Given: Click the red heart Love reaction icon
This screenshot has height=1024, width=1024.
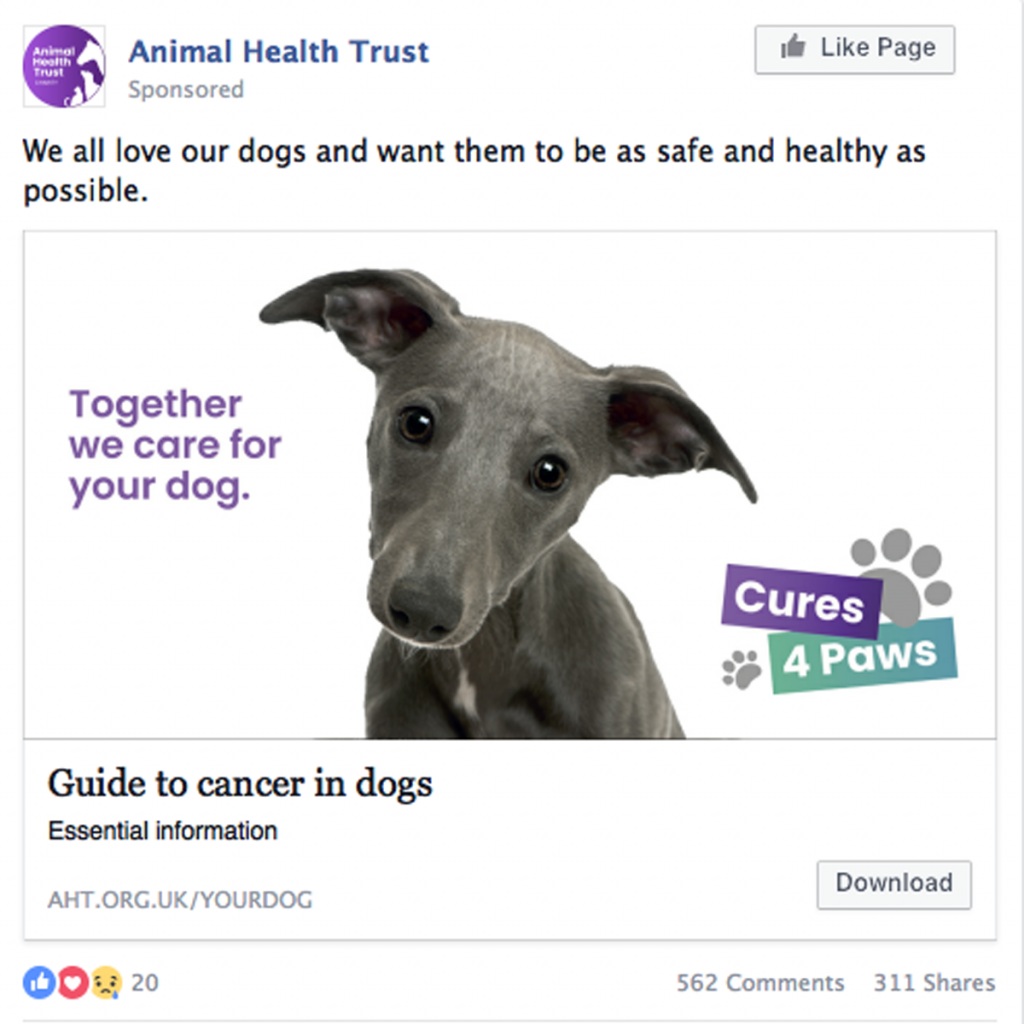Looking at the screenshot, I should coord(73,982).
